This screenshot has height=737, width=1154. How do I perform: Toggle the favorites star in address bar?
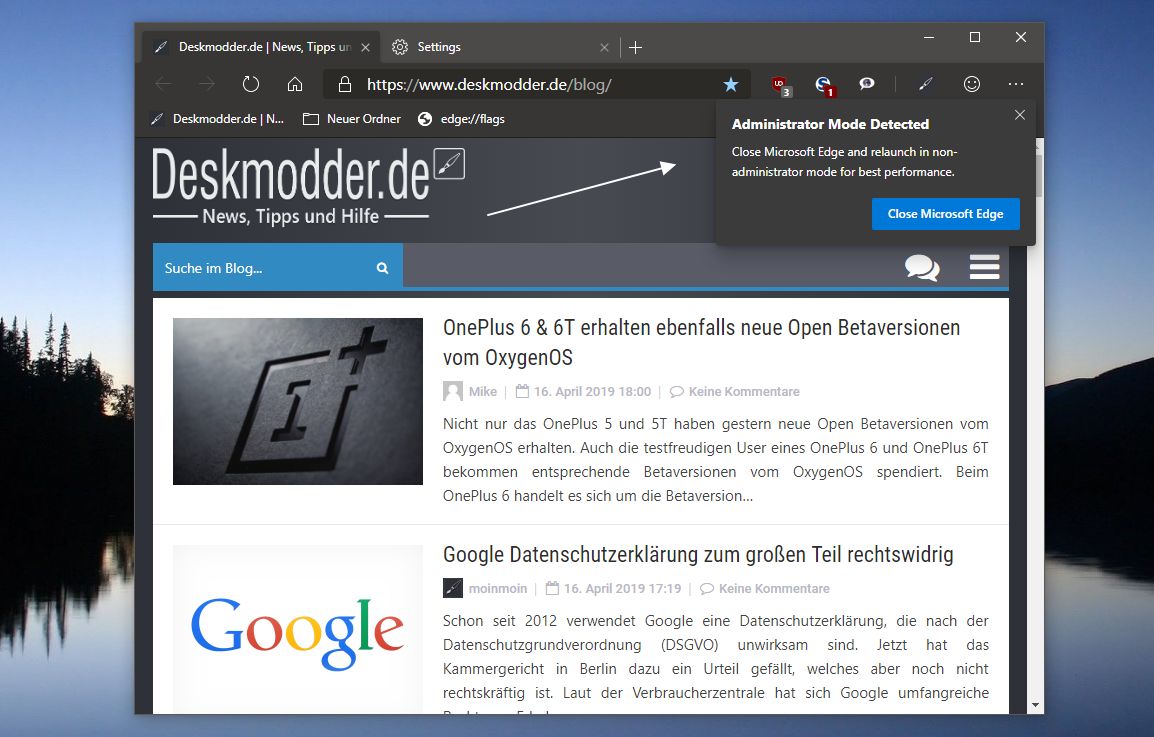pyautogui.click(x=730, y=85)
